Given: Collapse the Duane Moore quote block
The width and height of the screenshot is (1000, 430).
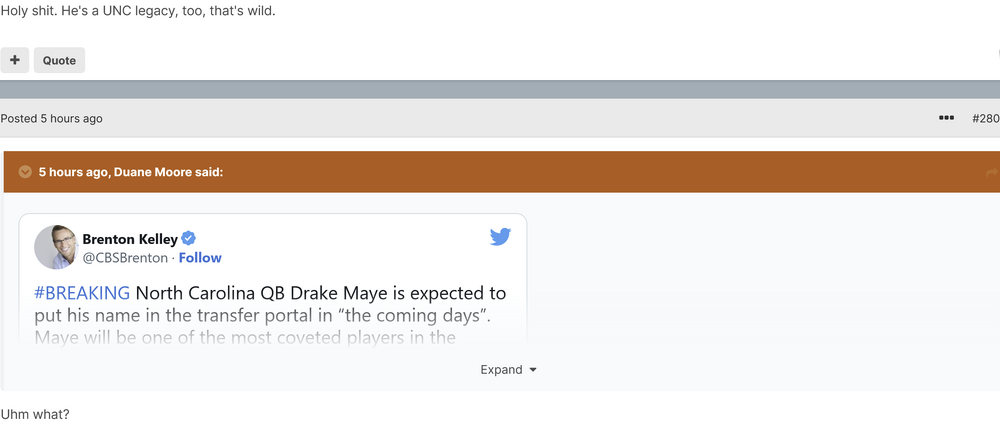Looking at the screenshot, I should coord(26,172).
